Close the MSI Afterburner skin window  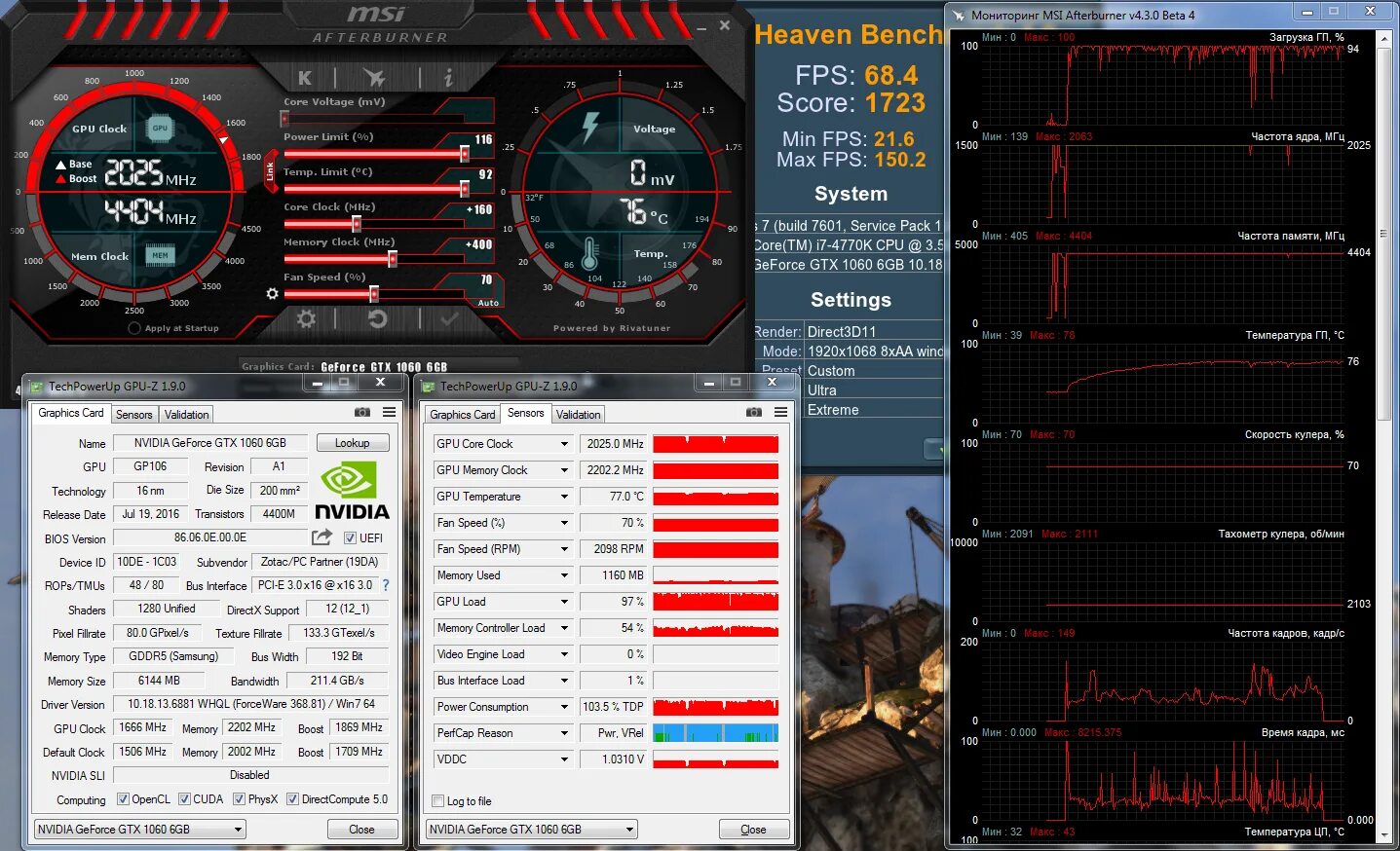pos(725,25)
